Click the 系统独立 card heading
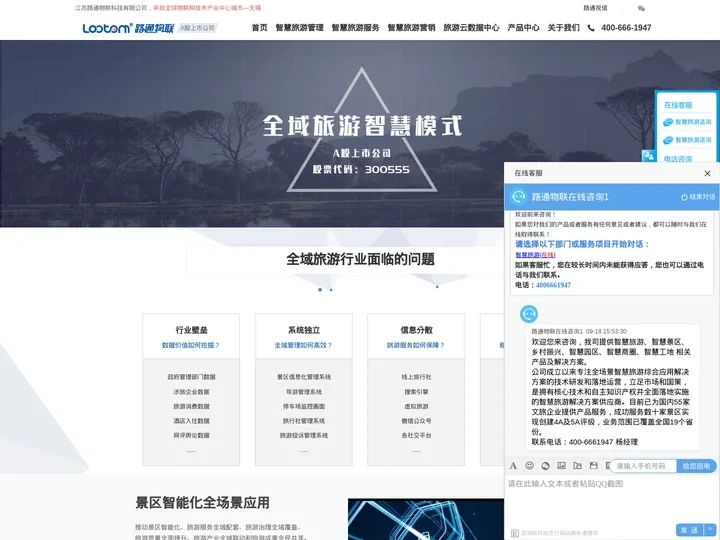The height and width of the screenshot is (540, 720). [304, 330]
